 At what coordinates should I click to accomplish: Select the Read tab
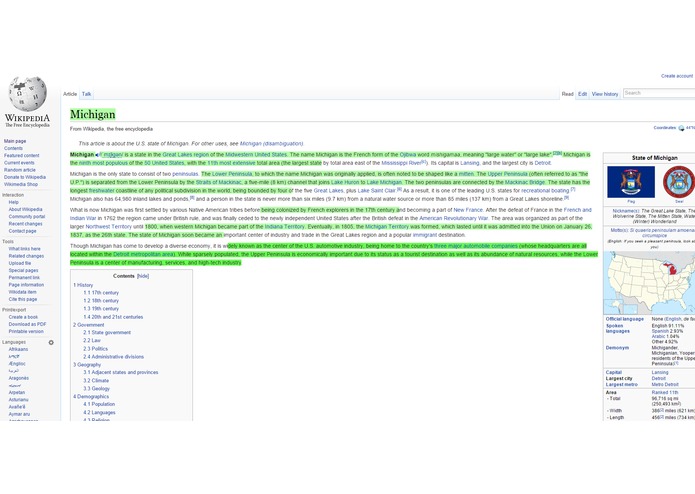(x=567, y=94)
